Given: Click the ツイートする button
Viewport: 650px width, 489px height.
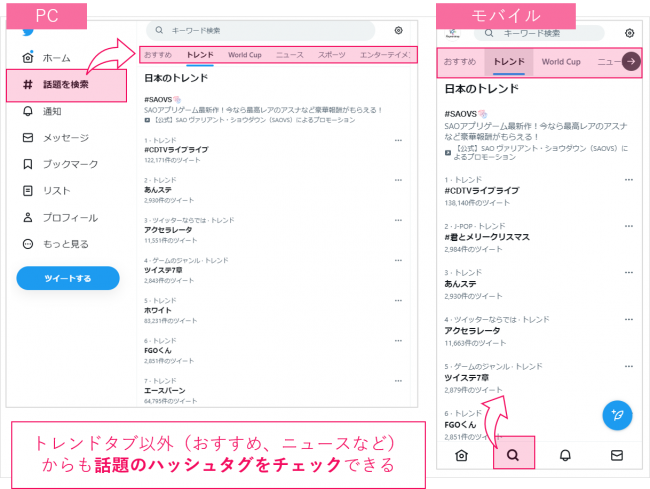Looking at the screenshot, I should pyautogui.click(x=68, y=278).
